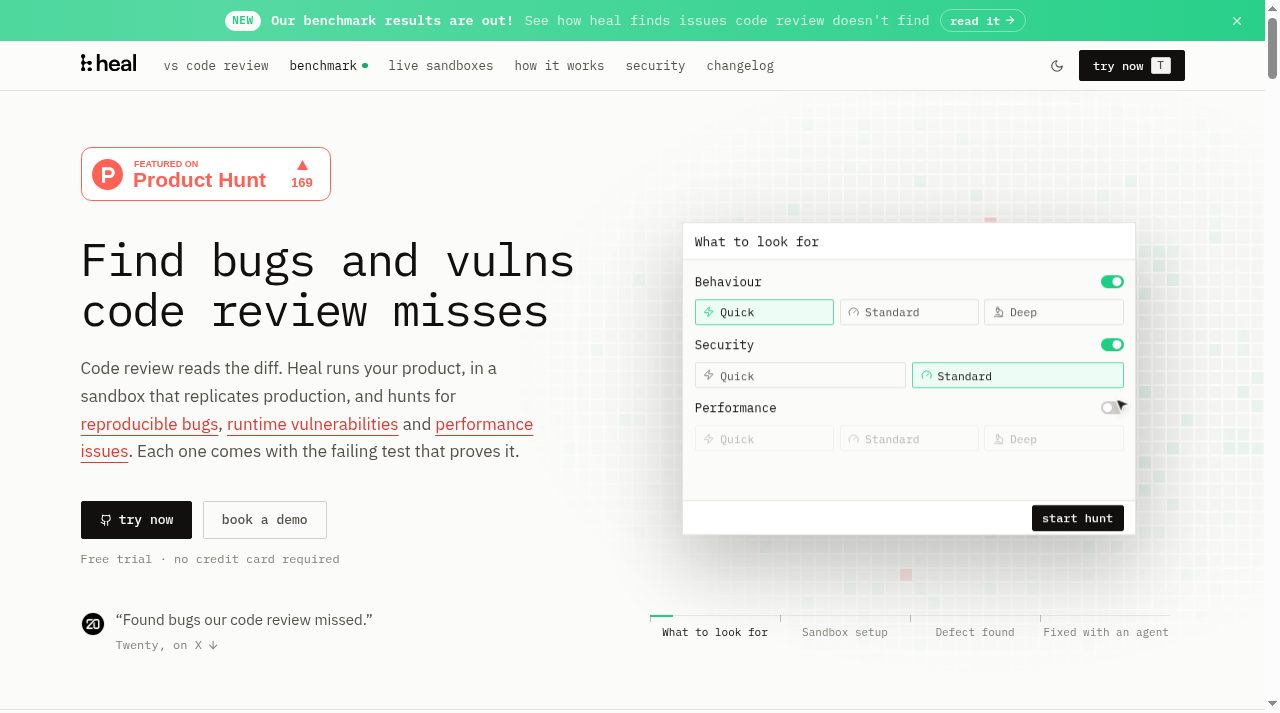Select Quick depth for Security

coord(800,376)
